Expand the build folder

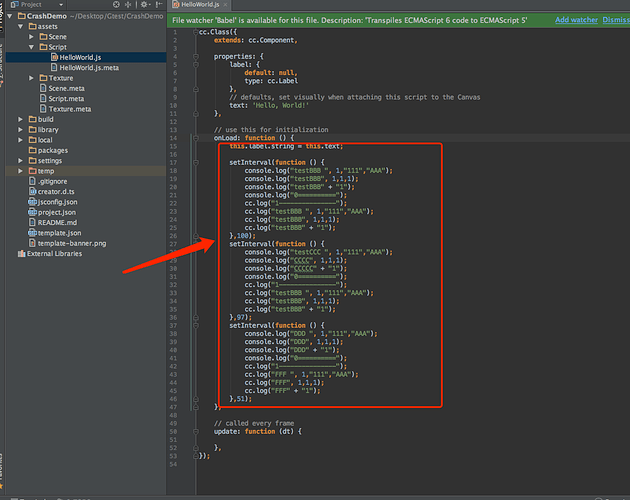[x=19, y=119]
